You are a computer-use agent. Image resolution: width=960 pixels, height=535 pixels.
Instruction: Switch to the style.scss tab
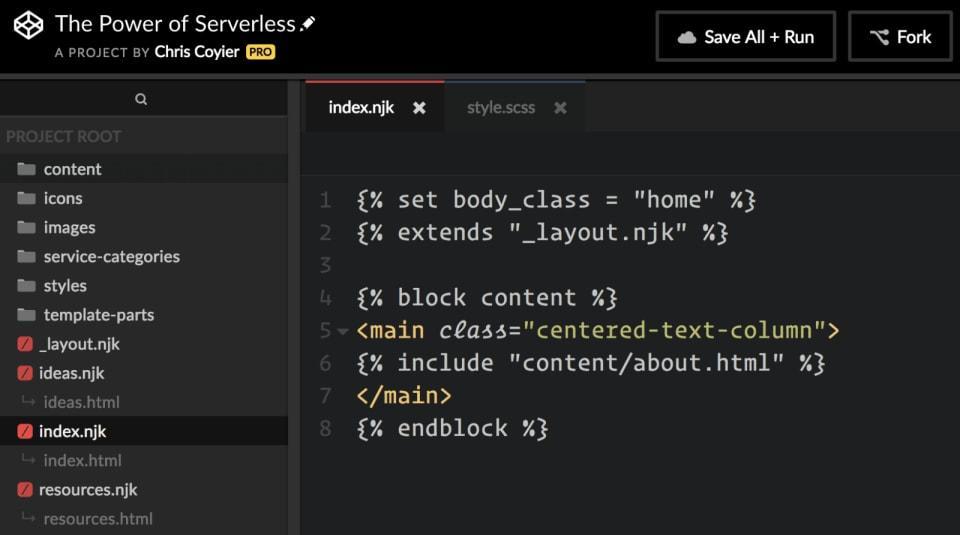[500, 108]
